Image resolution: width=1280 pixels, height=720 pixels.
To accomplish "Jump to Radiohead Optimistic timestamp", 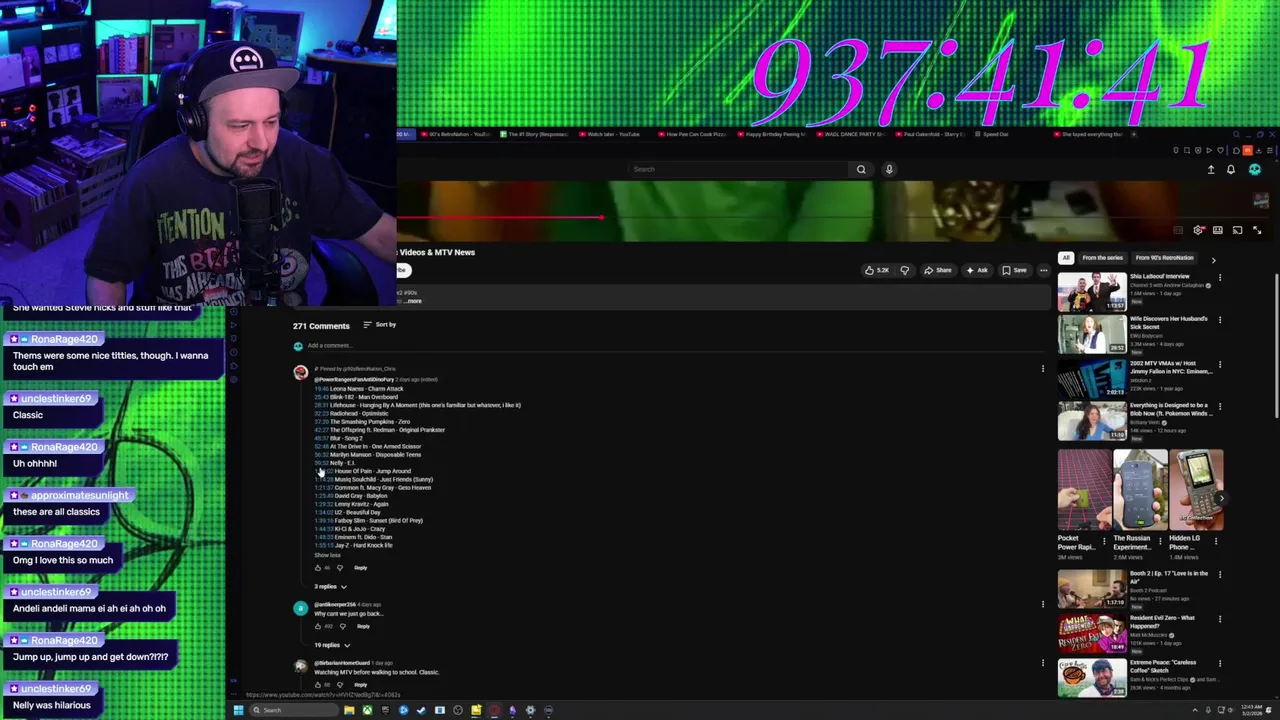I will pyautogui.click(x=321, y=413).
